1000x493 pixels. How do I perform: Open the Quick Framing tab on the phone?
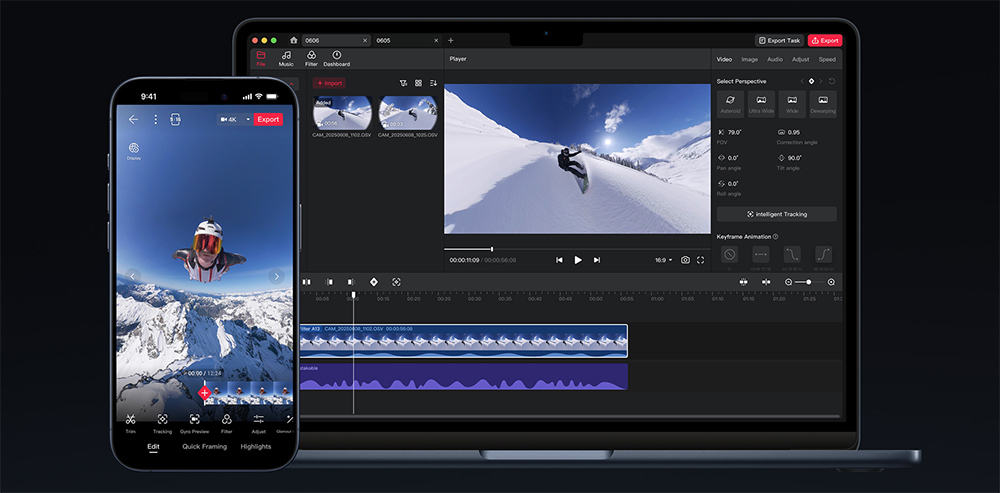point(204,447)
